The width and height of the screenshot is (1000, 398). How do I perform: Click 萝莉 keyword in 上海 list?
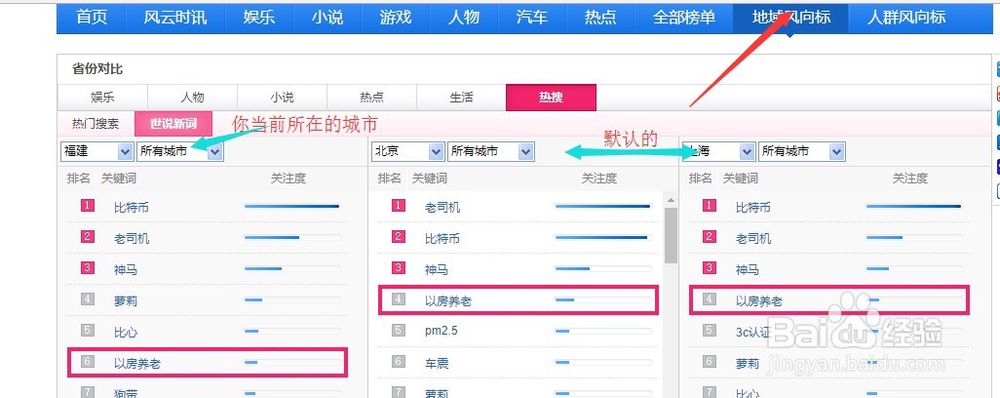(747, 364)
